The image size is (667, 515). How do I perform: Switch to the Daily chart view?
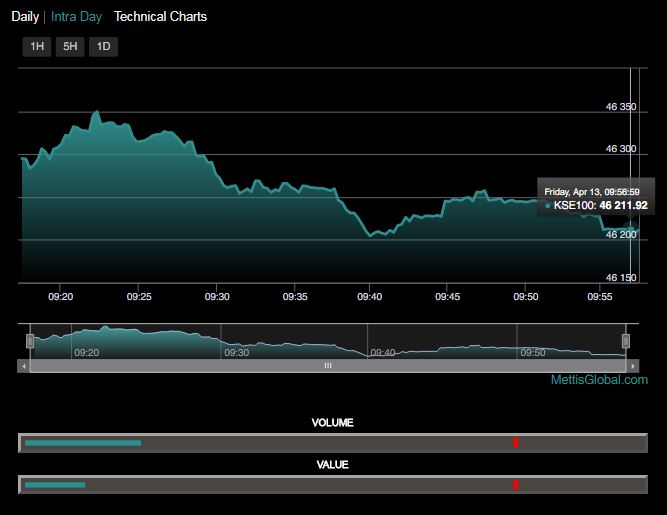pyautogui.click(x=25, y=17)
